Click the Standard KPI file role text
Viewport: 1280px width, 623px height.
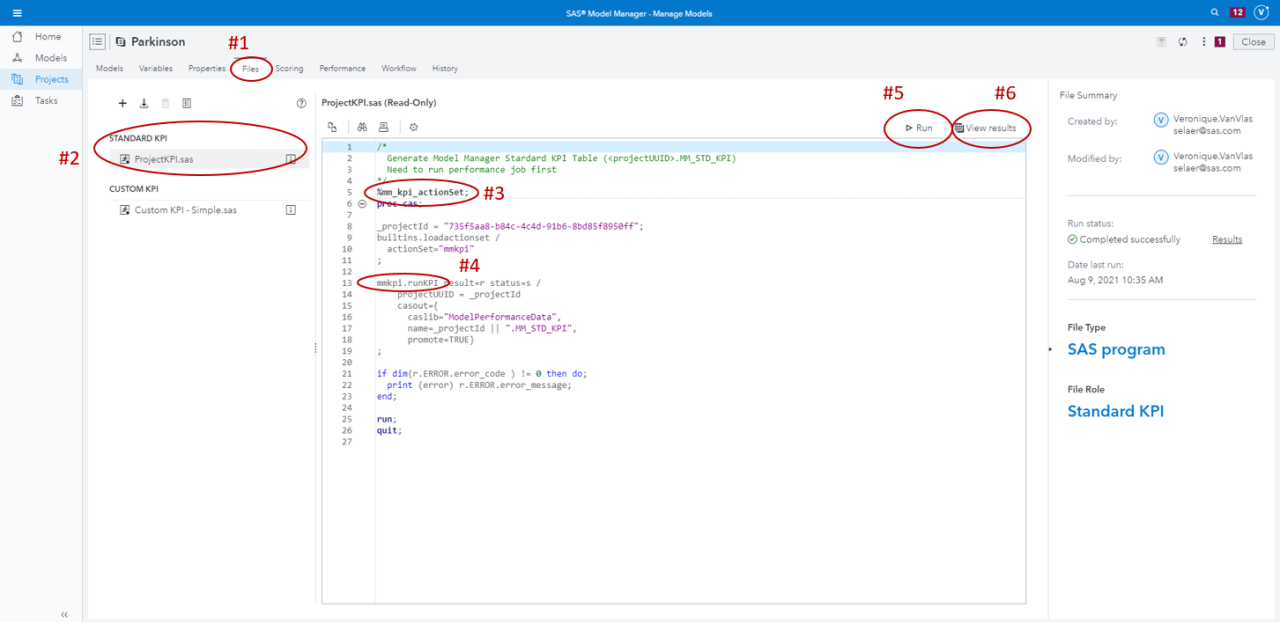point(1116,411)
